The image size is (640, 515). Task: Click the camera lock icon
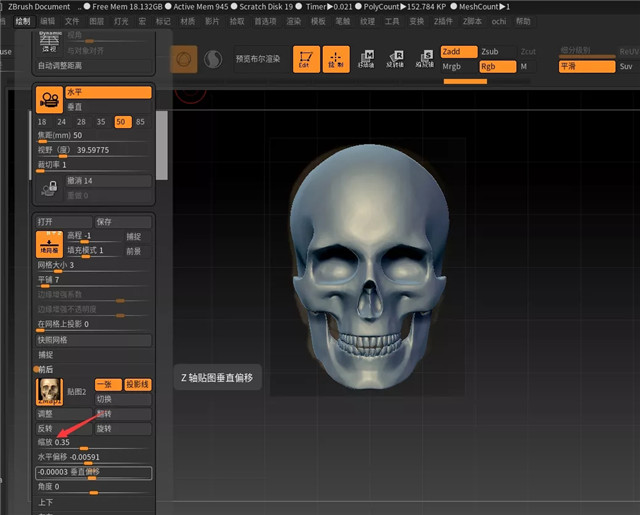[x=49, y=188]
